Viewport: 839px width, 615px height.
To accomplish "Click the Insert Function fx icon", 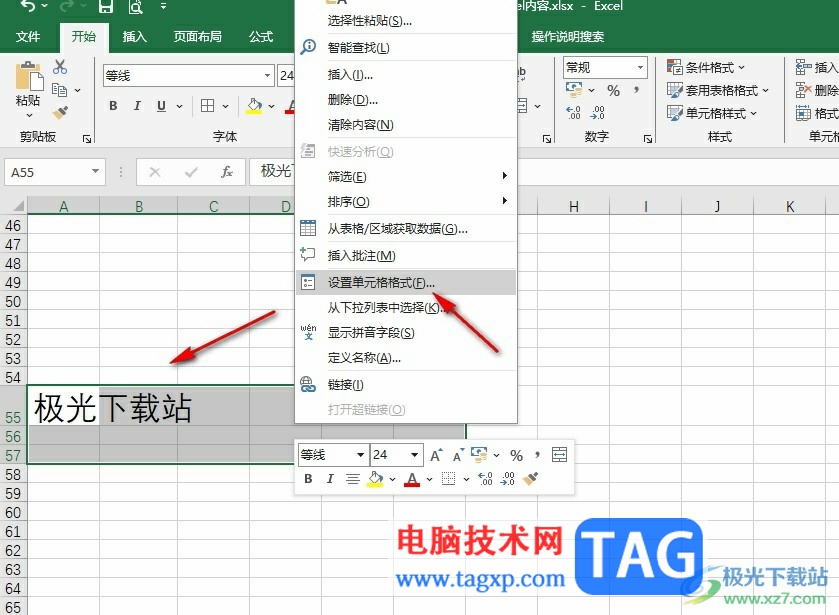I will pos(227,172).
